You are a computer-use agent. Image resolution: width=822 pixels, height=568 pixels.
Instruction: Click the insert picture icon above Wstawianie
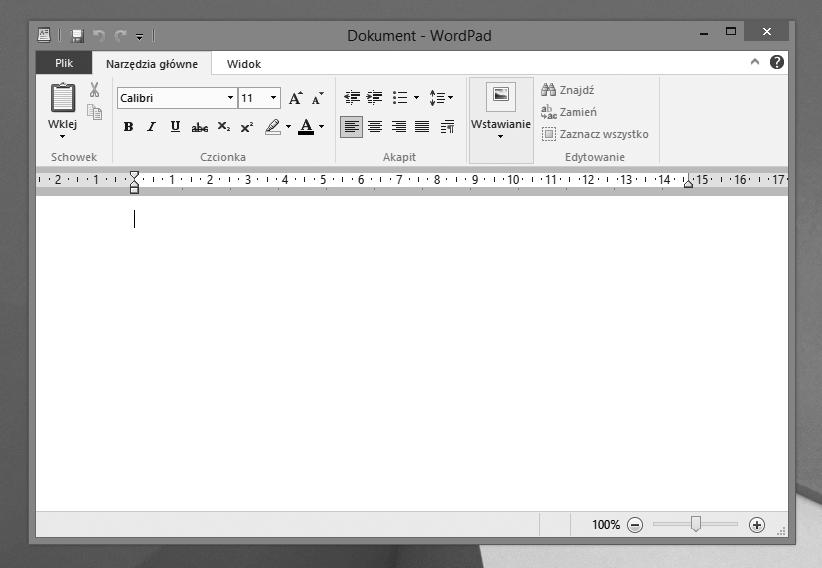[x=501, y=96]
